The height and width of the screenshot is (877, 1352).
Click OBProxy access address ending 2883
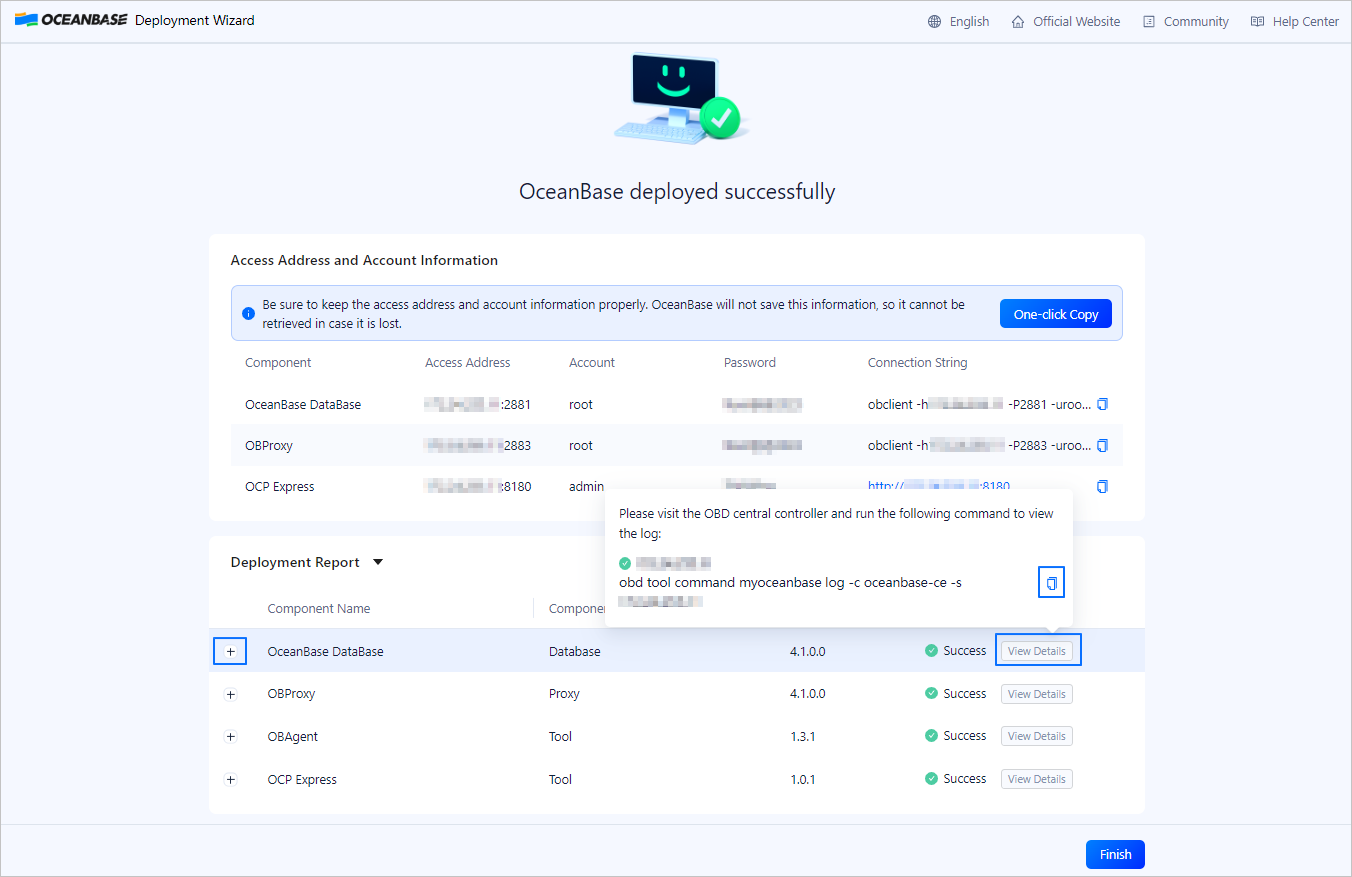(x=478, y=446)
